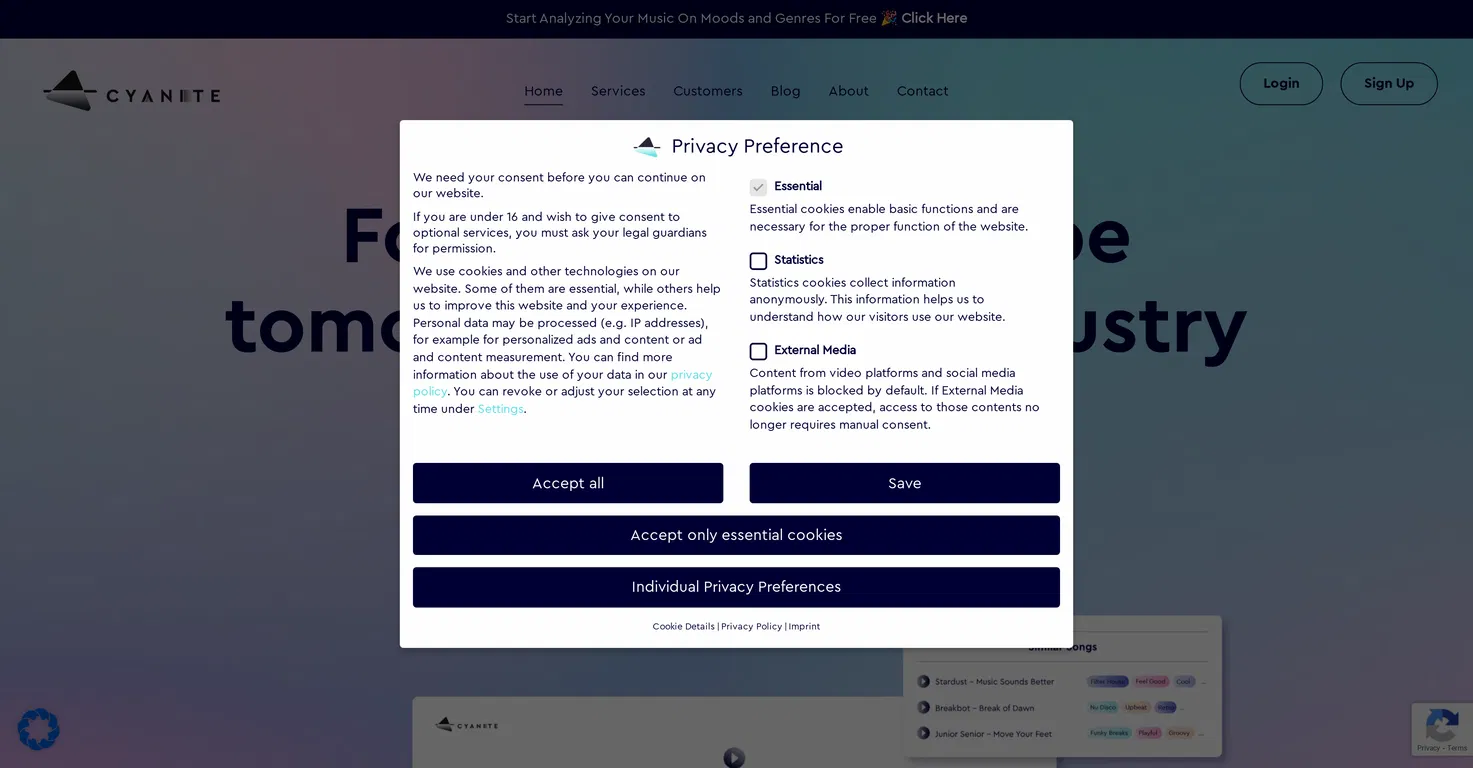Open the Cookie Details link
The image size is (1473, 768).
684,627
